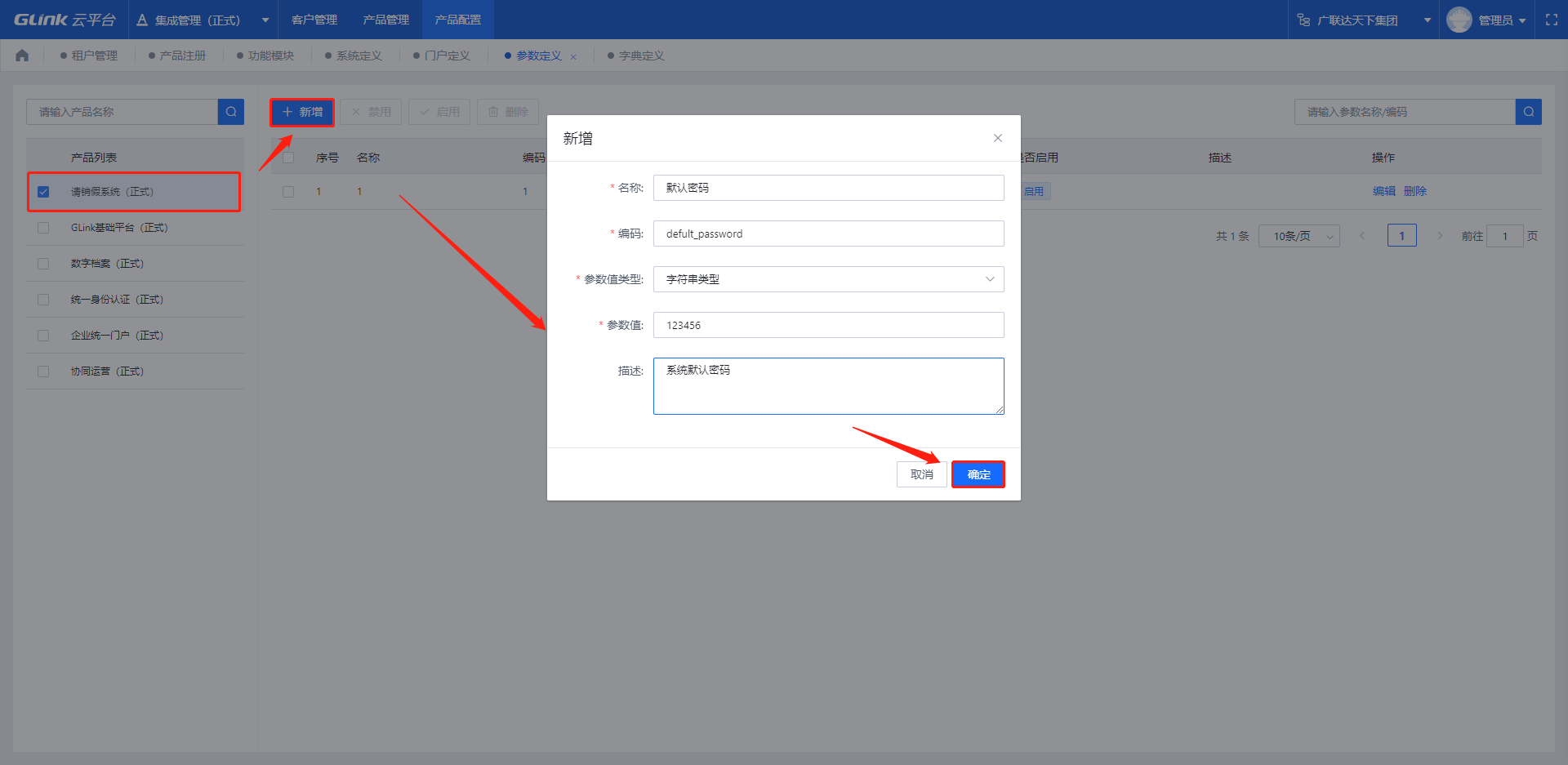Open 产品管理 menu

(x=386, y=20)
